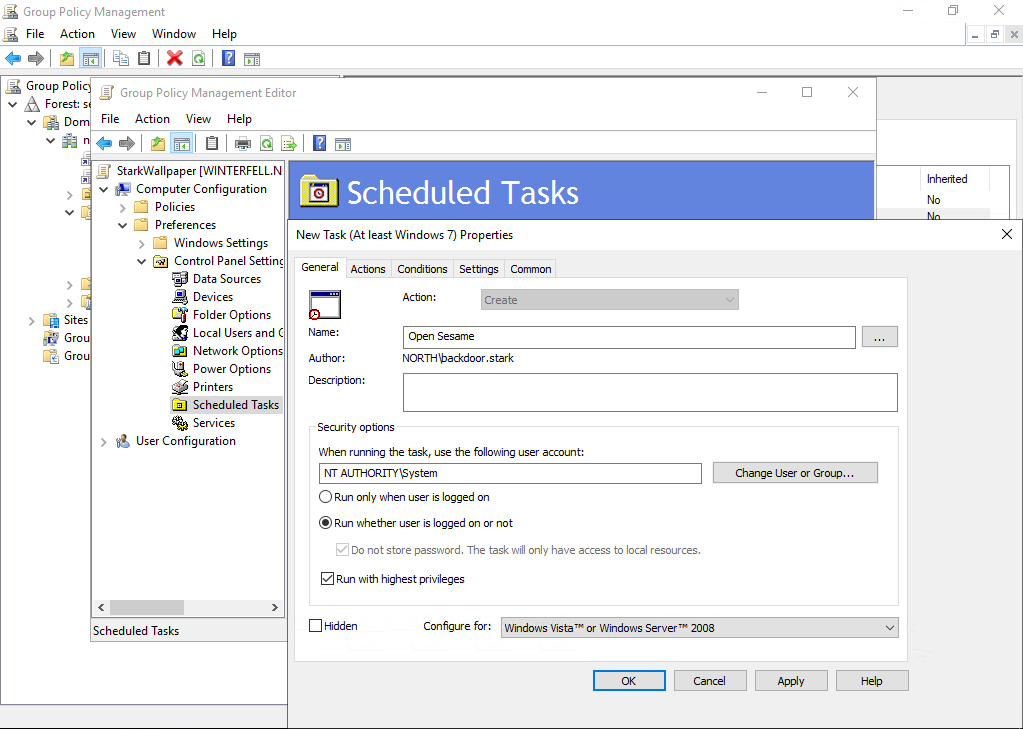The width and height of the screenshot is (1023, 729).
Task: Select the Services gears icon
Action: [x=180, y=423]
